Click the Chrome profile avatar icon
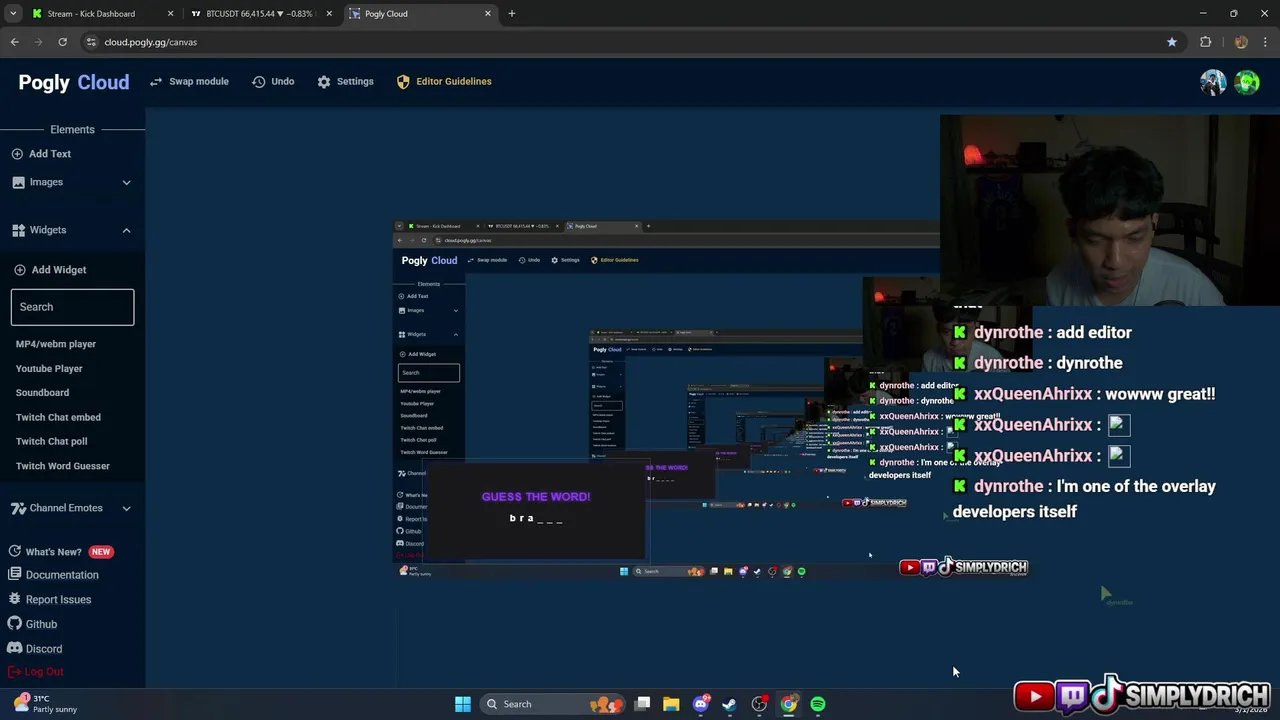This screenshot has height=720, width=1280. 1241,42
